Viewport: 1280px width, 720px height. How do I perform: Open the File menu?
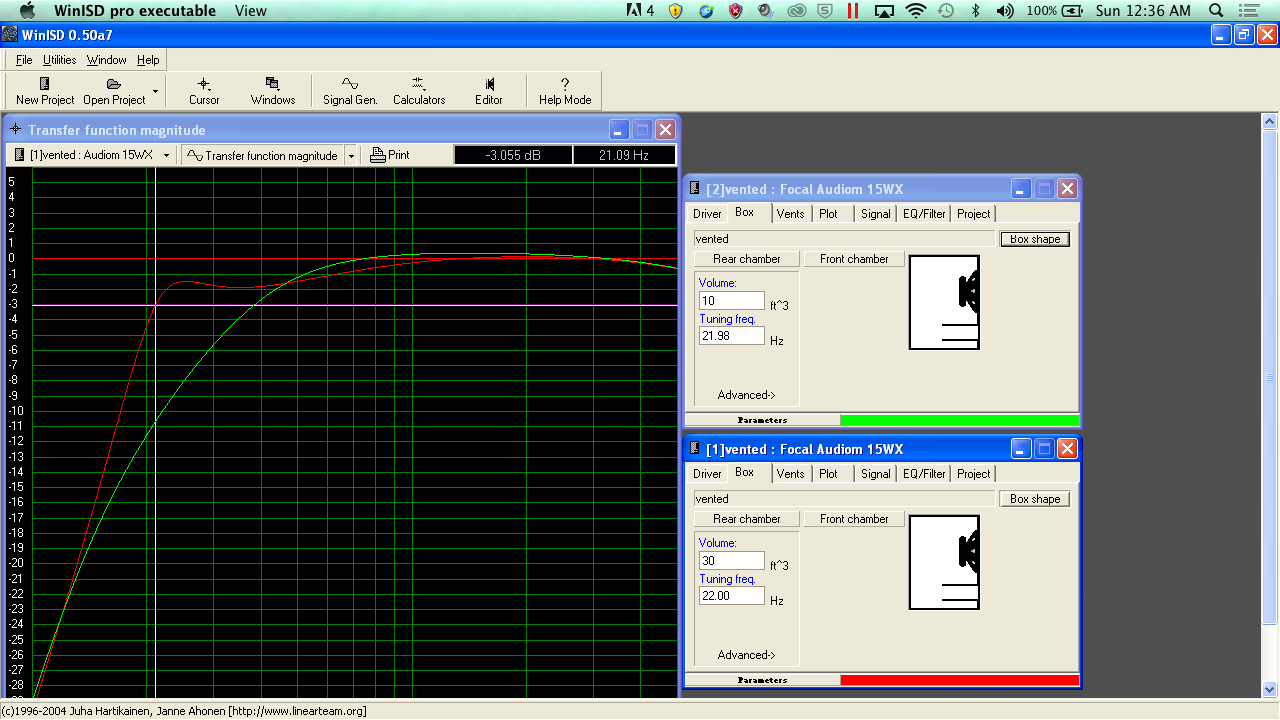click(24, 60)
